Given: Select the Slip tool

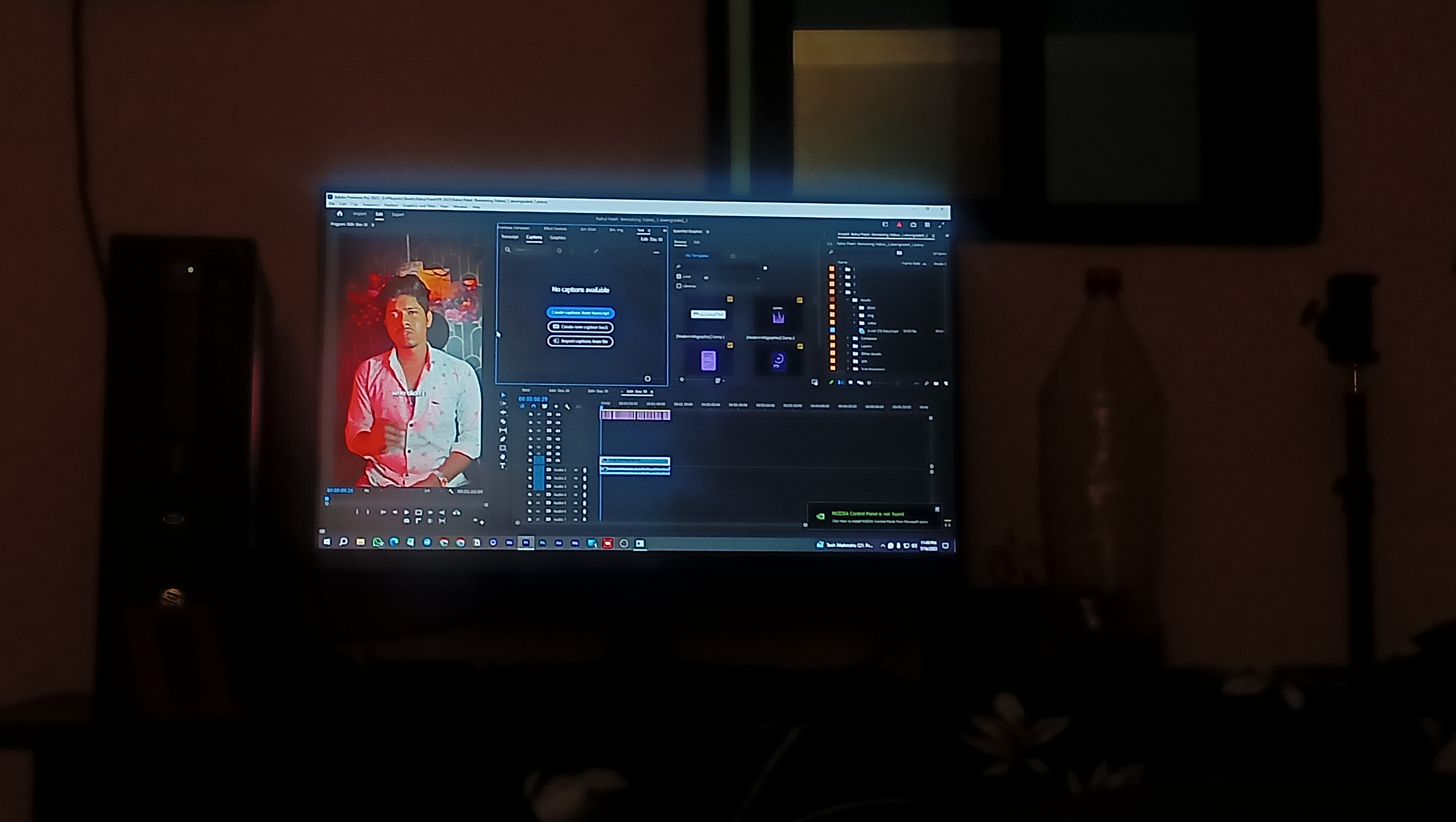Looking at the screenshot, I should (503, 431).
